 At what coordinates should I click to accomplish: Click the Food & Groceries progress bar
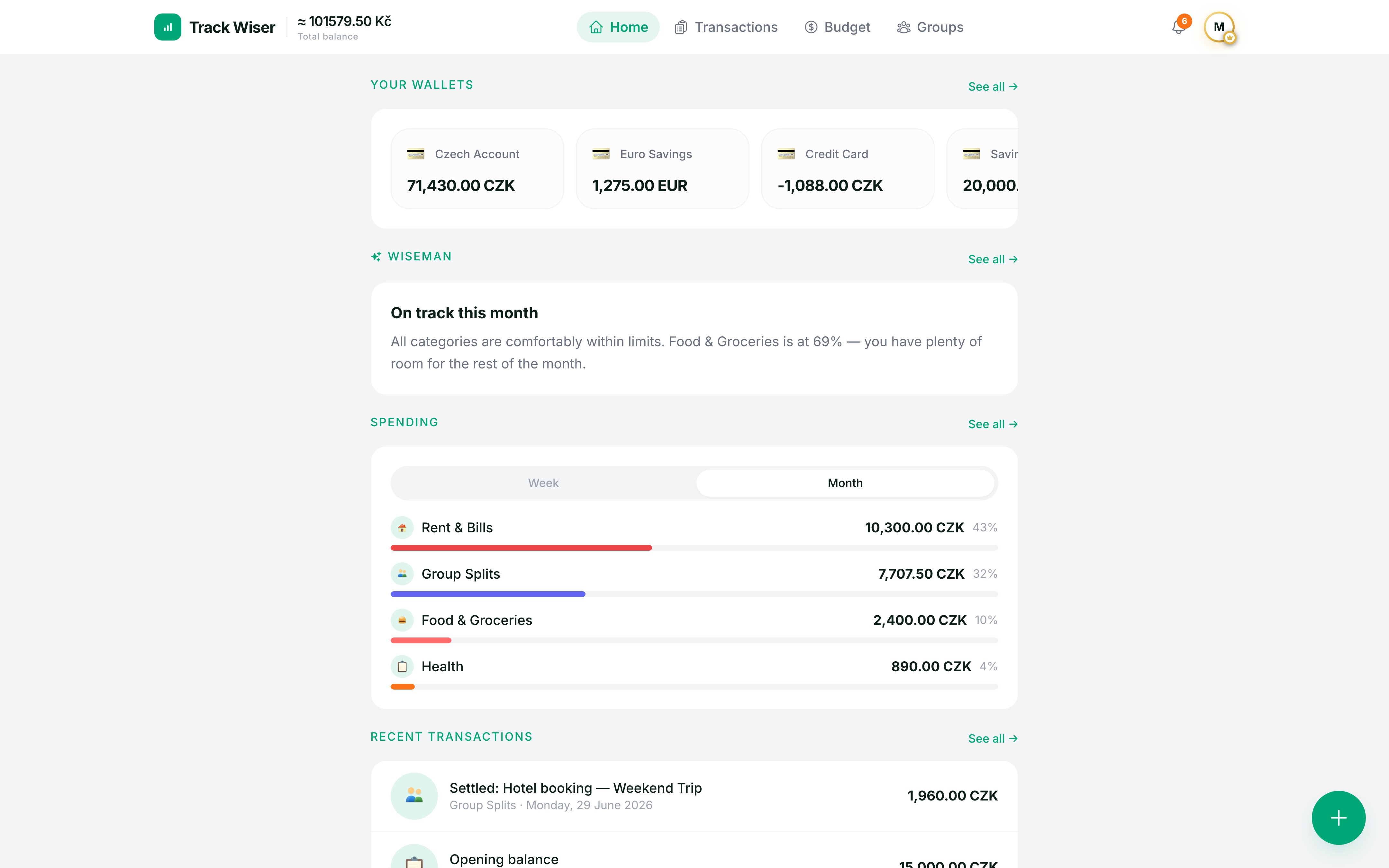pos(694,640)
